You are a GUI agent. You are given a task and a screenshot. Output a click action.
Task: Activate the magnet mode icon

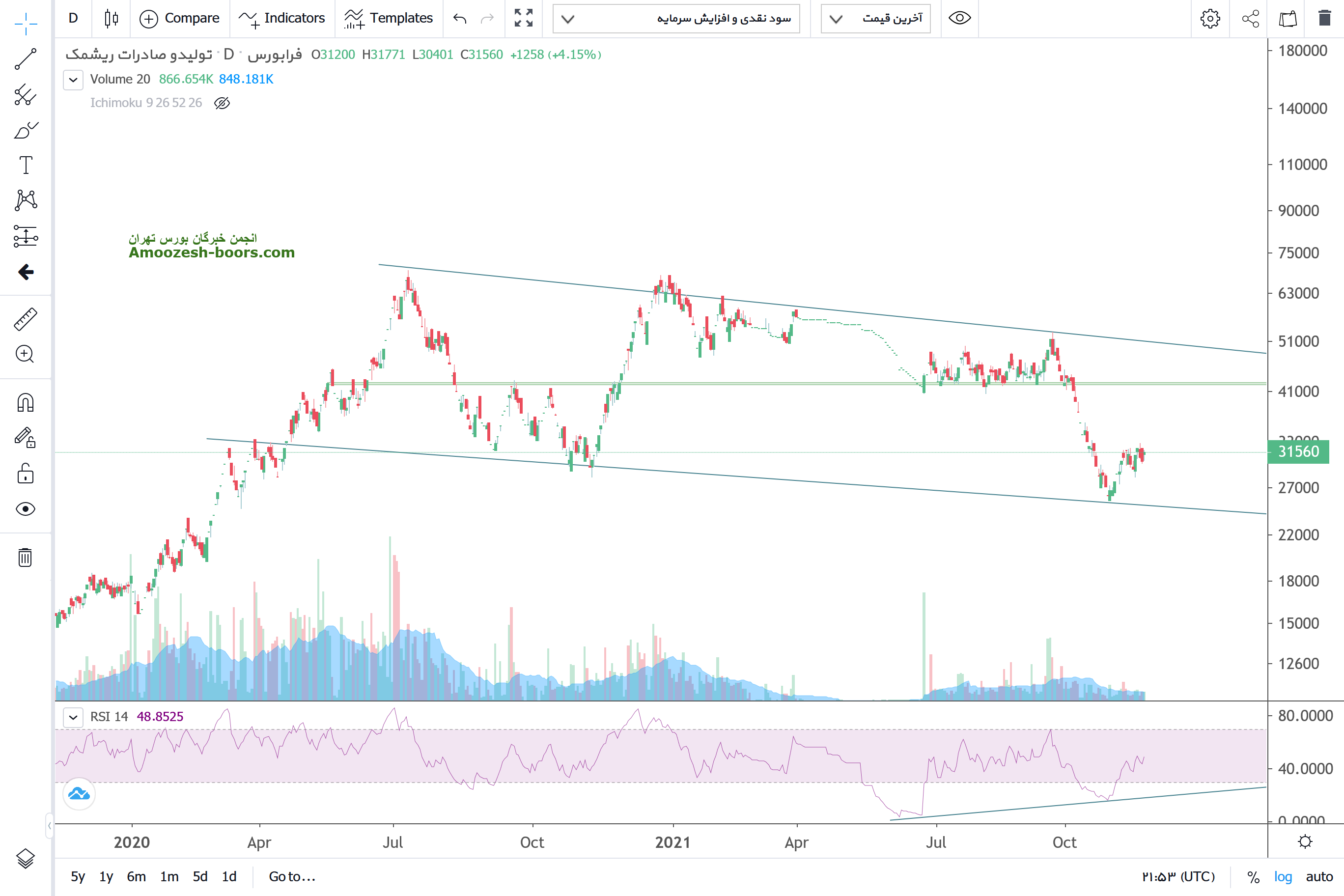25,403
